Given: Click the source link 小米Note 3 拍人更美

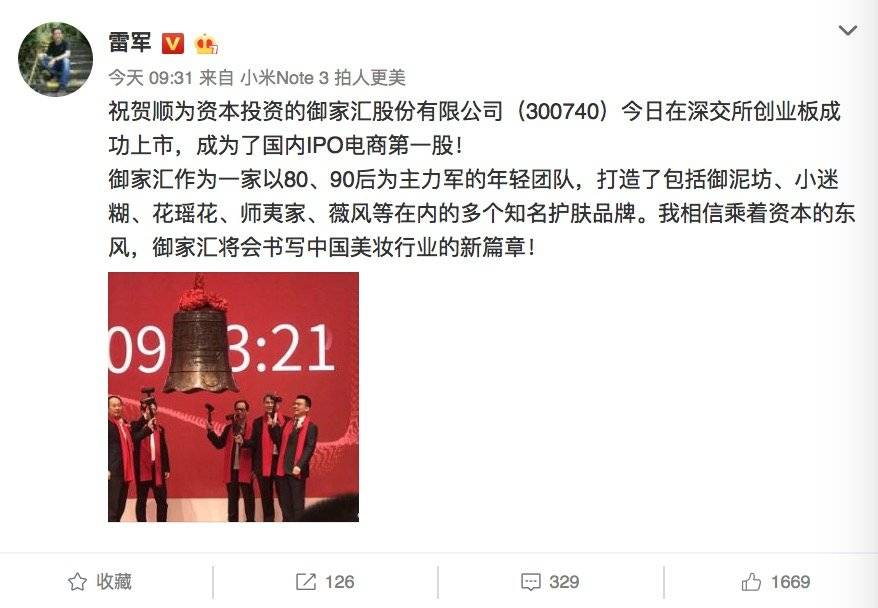Looking at the screenshot, I should coord(323,77).
